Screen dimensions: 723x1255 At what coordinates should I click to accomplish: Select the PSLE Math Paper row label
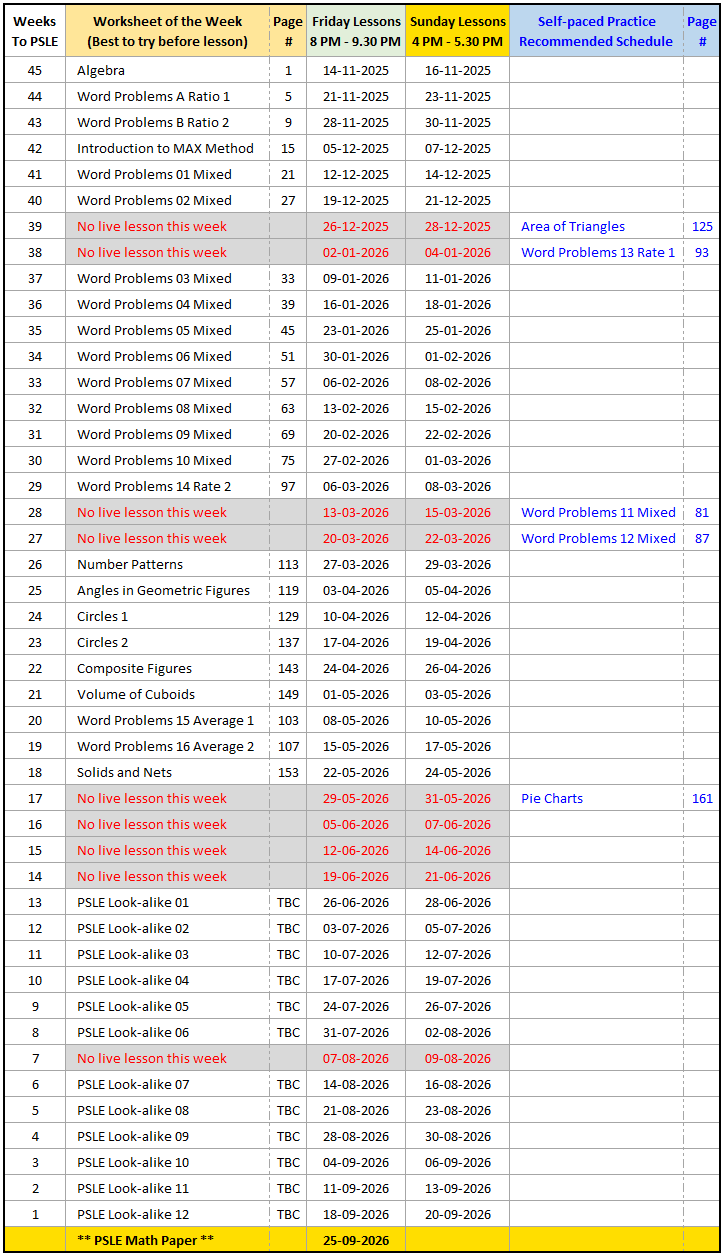pos(145,1241)
